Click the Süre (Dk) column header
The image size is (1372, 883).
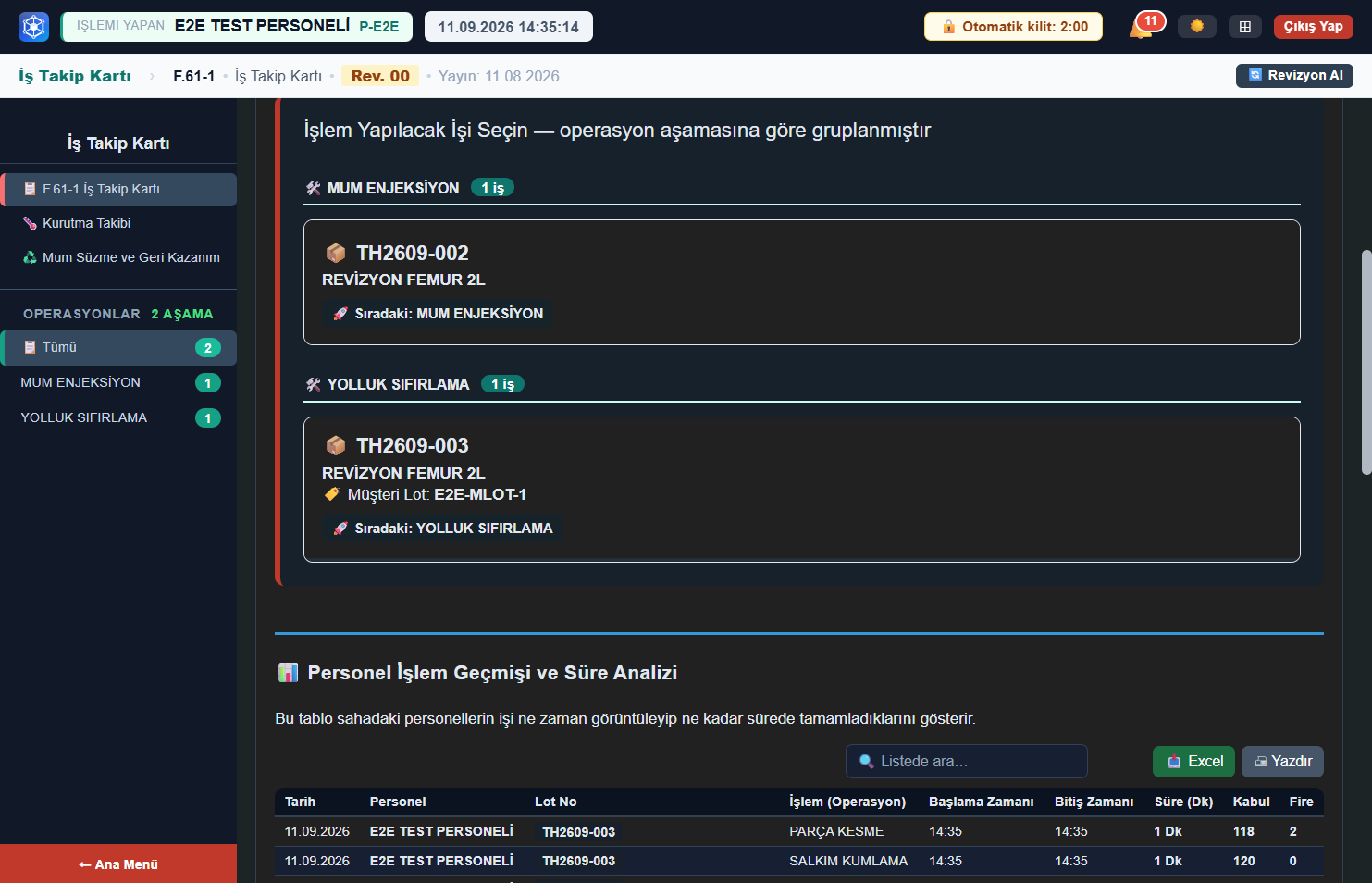1184,802
